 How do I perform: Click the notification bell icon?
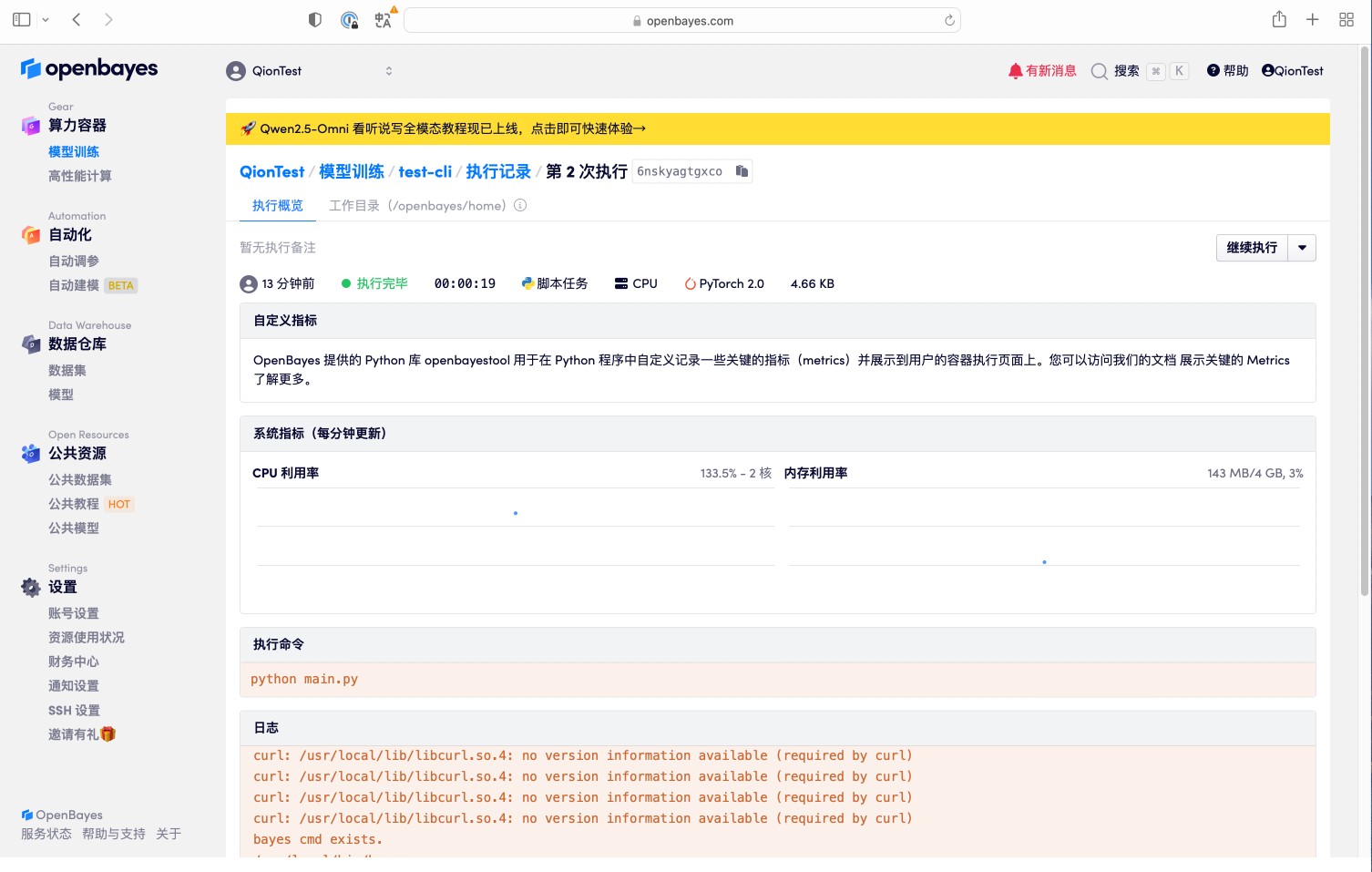(1015, 71)
